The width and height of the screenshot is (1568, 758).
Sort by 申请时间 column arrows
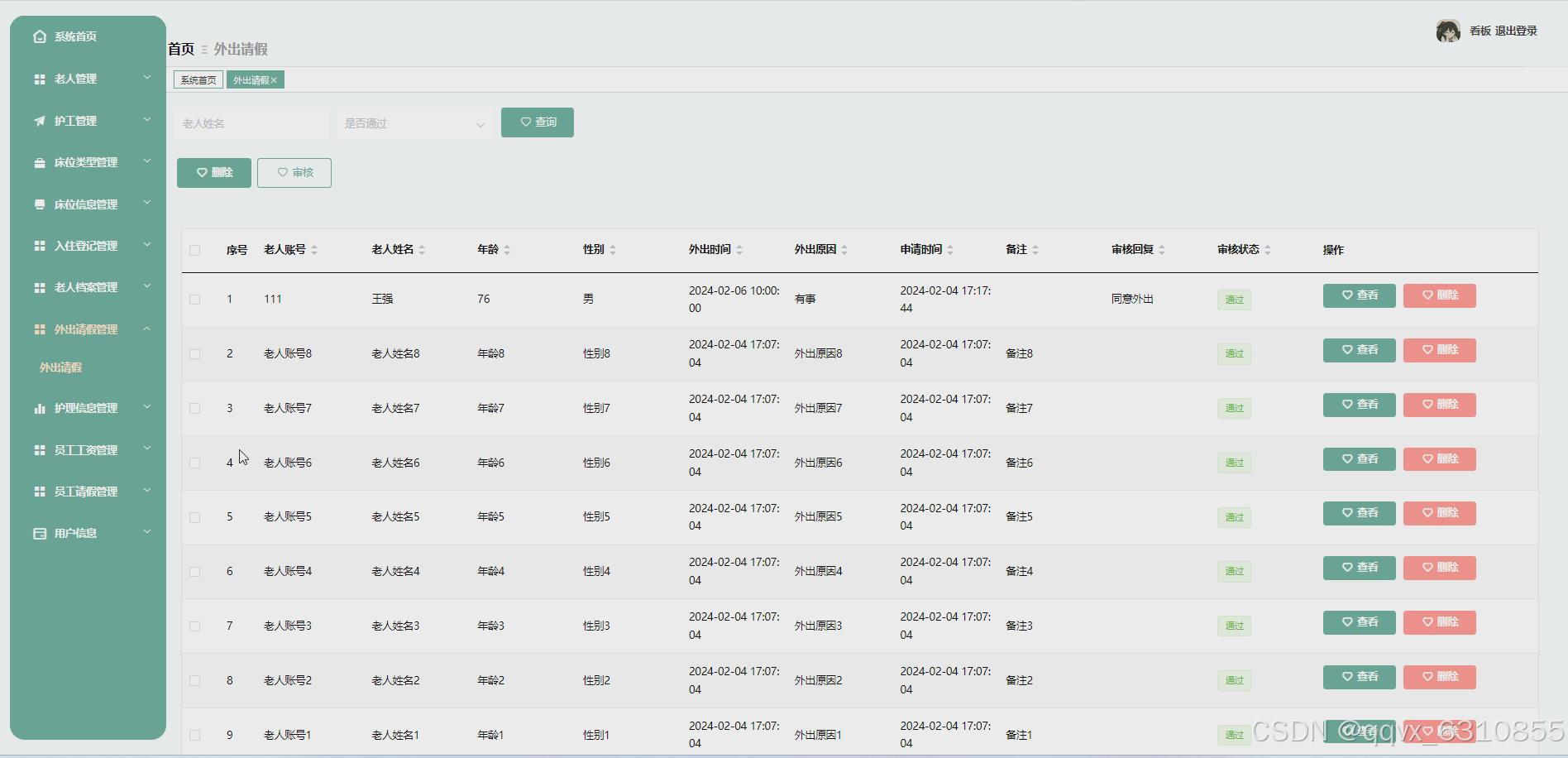click(950, 250)
